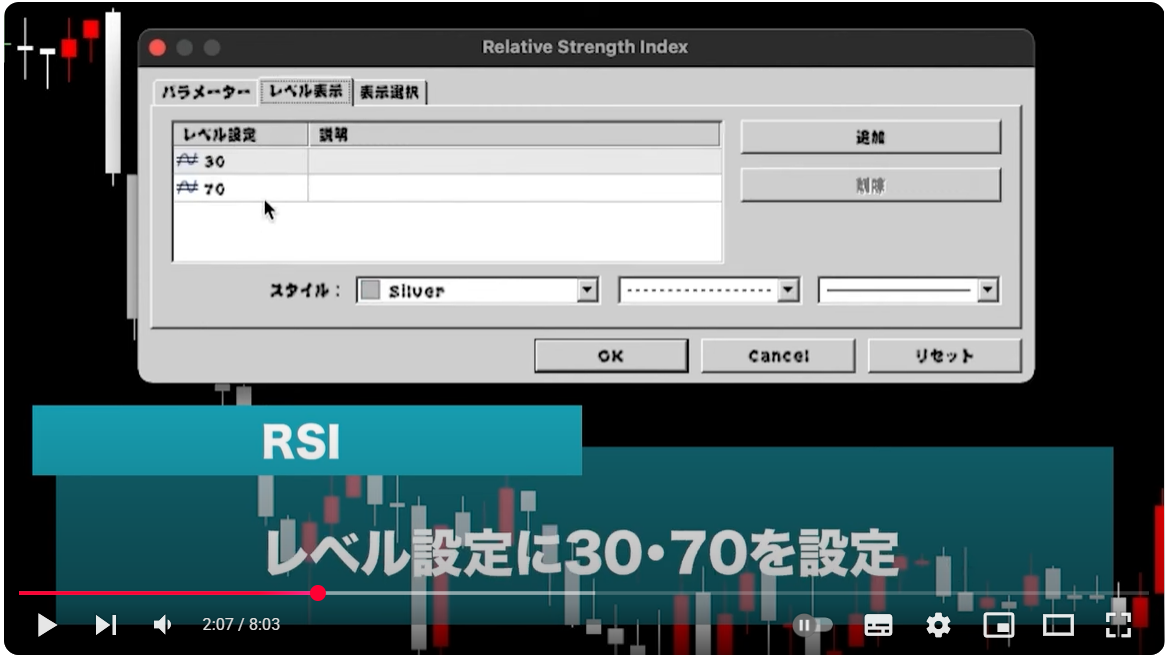Viewport: 1168px width, 657px height.
Task: Click the level line icon beside 30
Action: pyautogui.click(x=189, y=161)
